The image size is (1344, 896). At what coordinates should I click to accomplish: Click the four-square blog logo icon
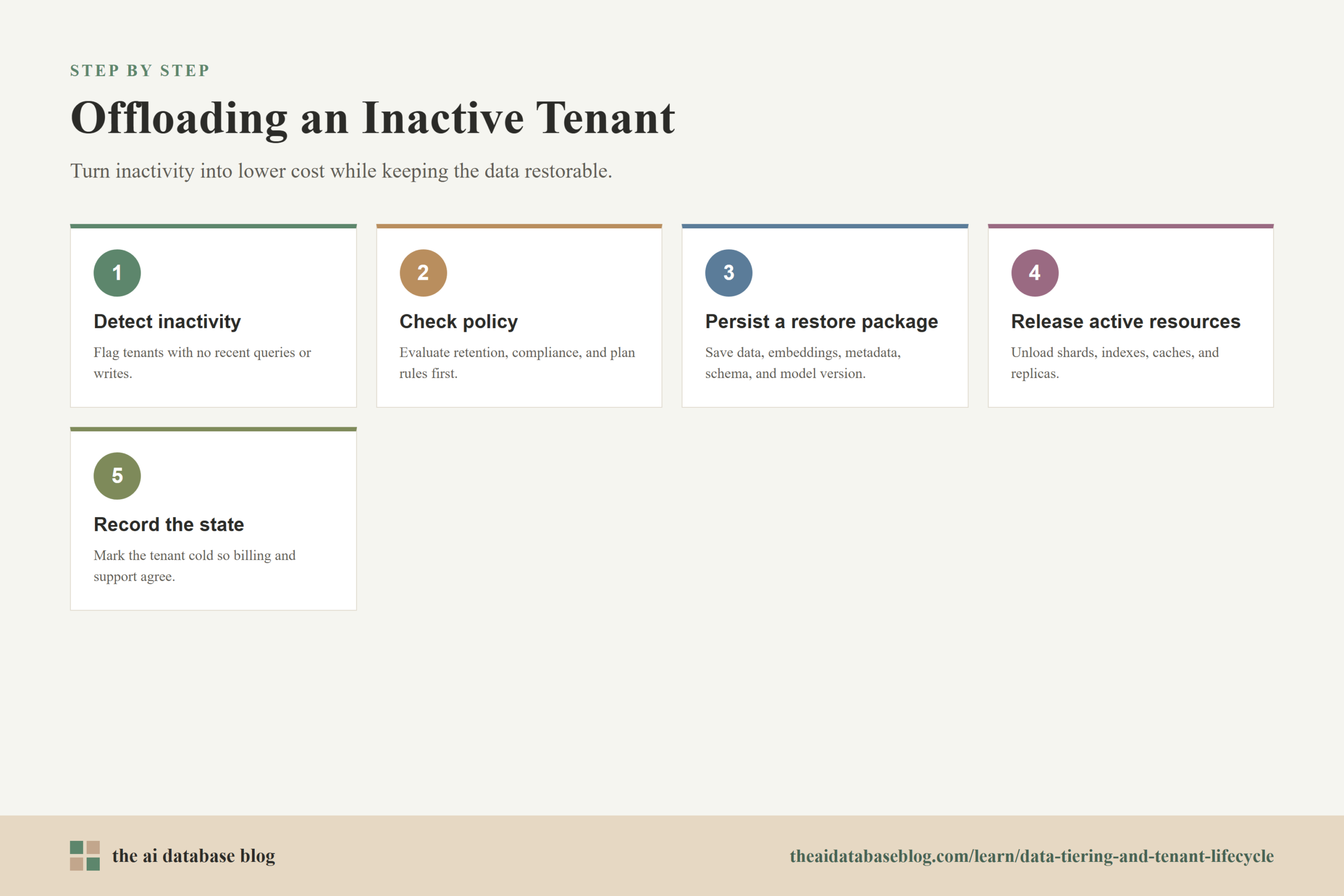[85, 856]
